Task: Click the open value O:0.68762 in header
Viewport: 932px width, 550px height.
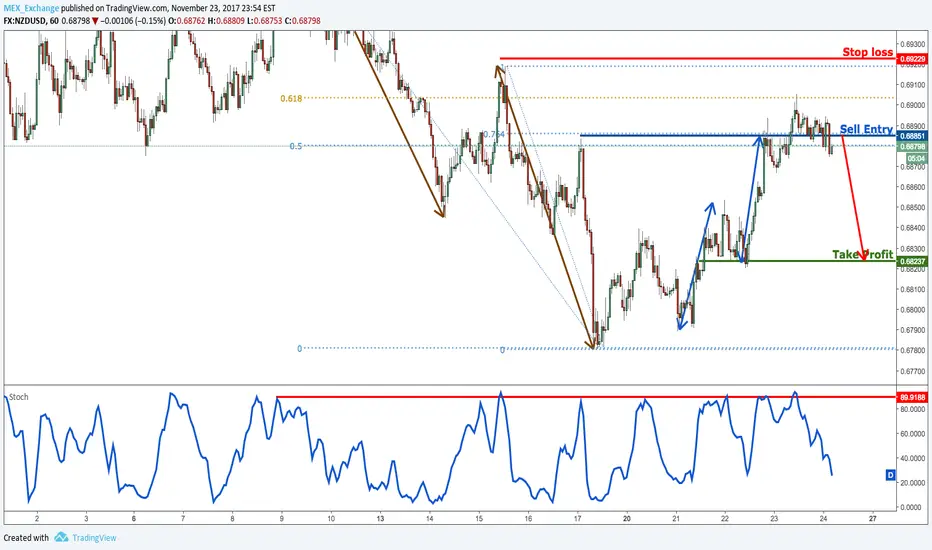Action: click(x=187, y=21)
